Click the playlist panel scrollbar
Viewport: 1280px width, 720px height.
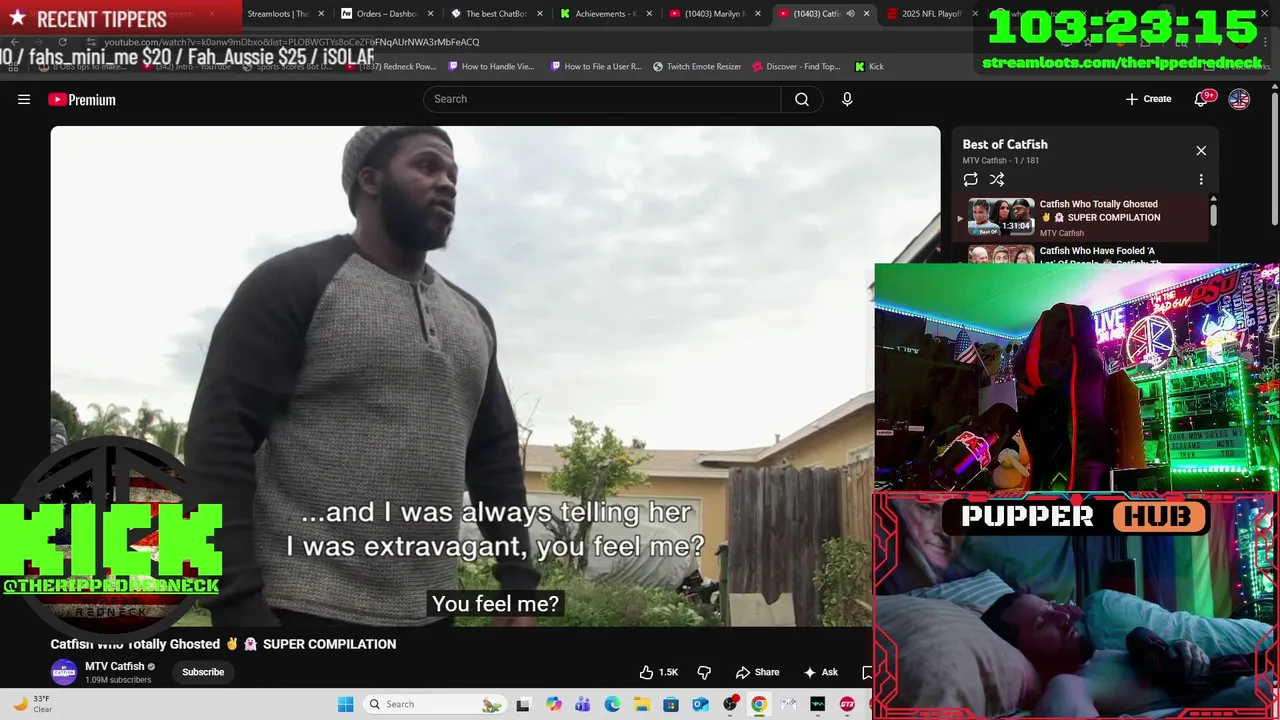pos(1213,213)
